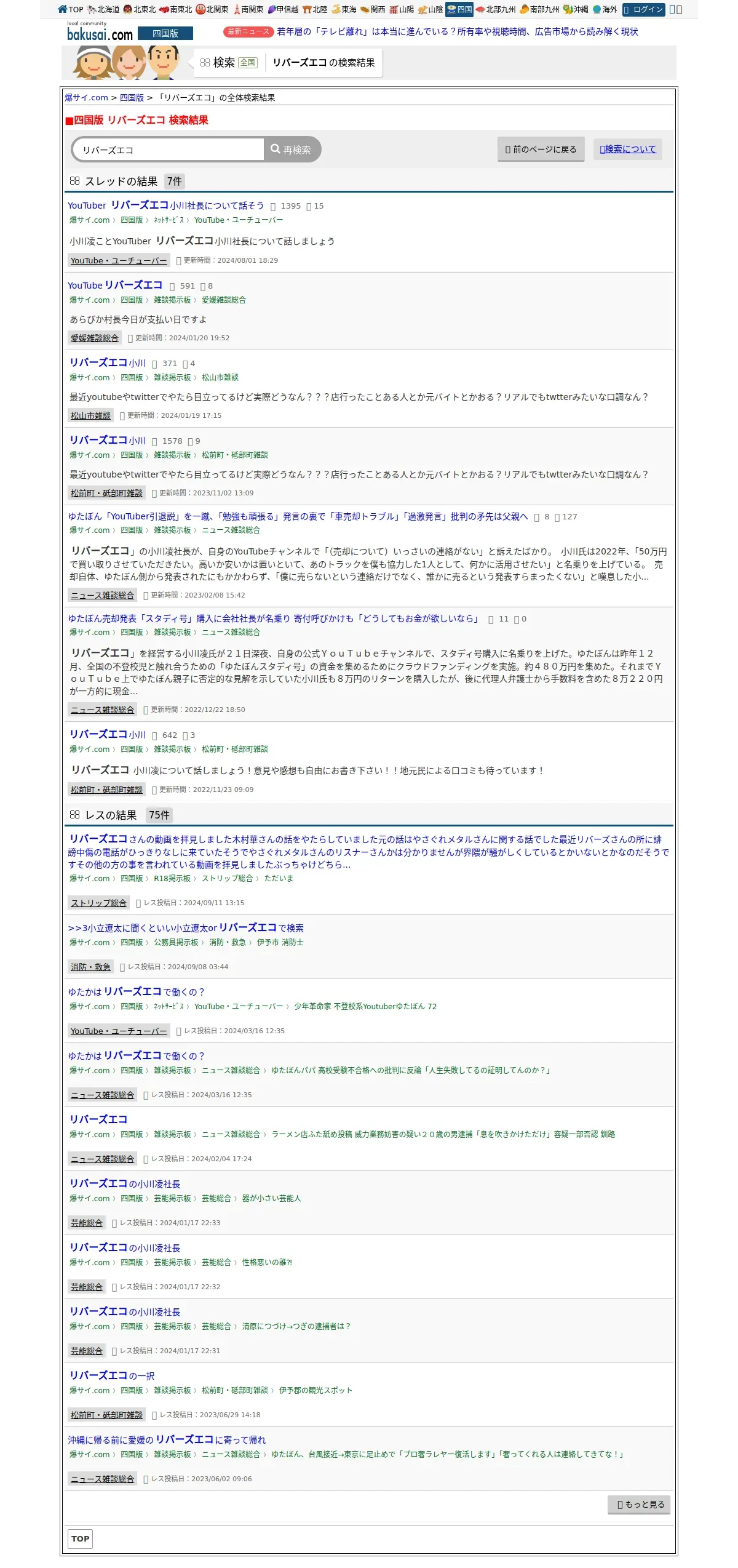Open the 1578-reply リバーズエコ小川 thread
Viewport: 738px width, 1568px height.
click(x=108, y=440)
